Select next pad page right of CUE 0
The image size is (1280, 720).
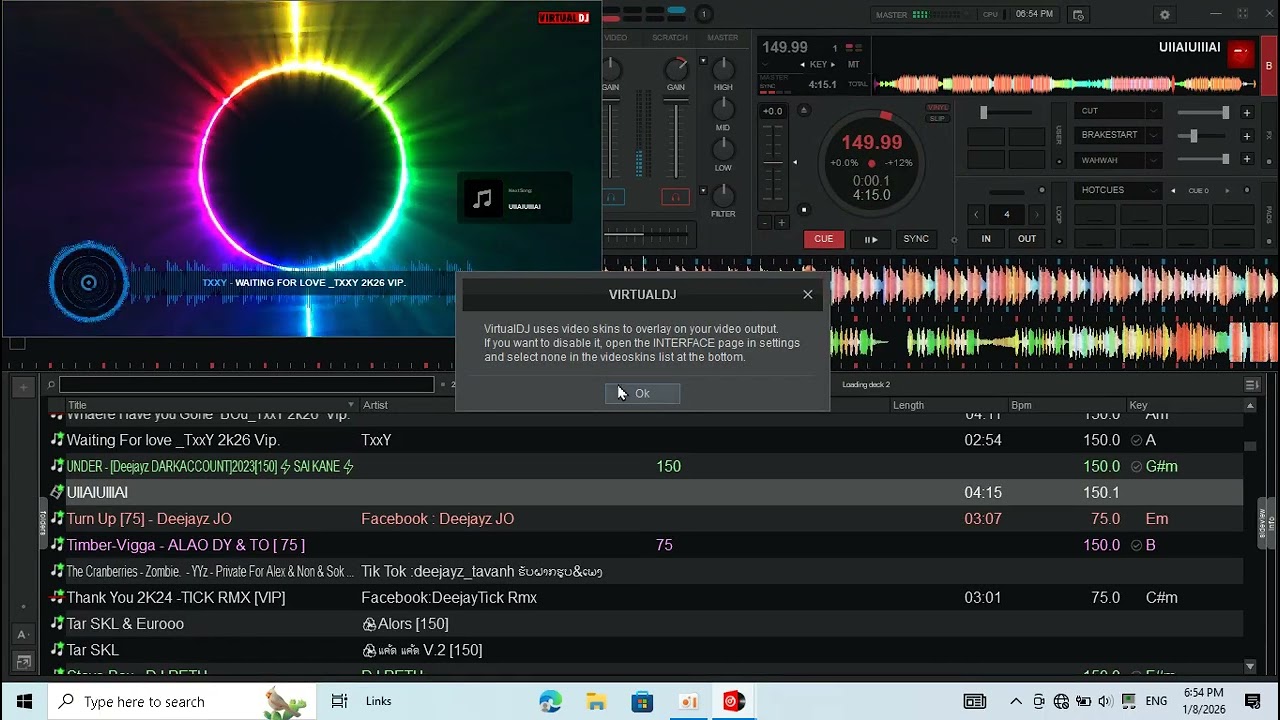(1228, 190)
